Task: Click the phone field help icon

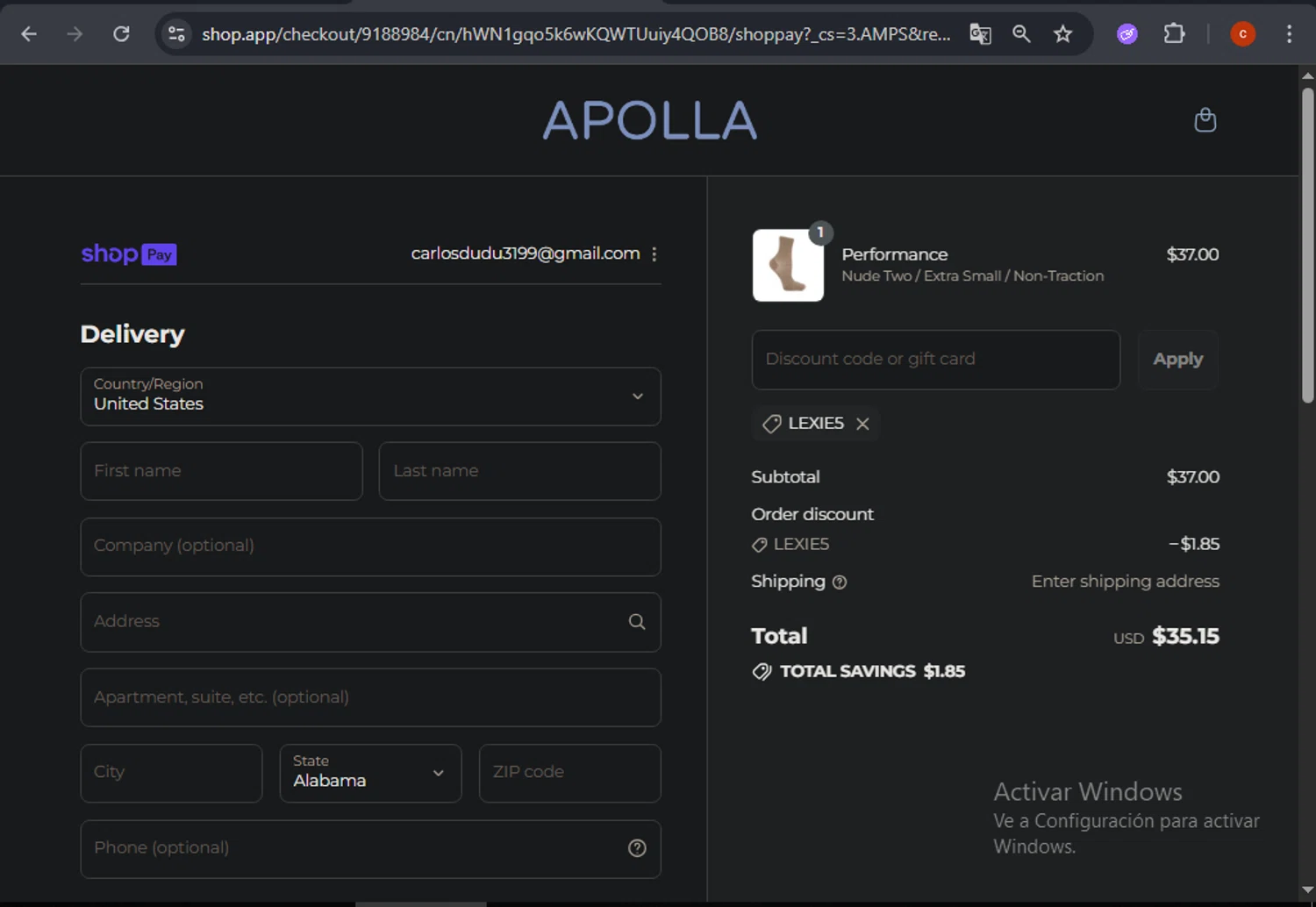Action: (x=637, y=848)
